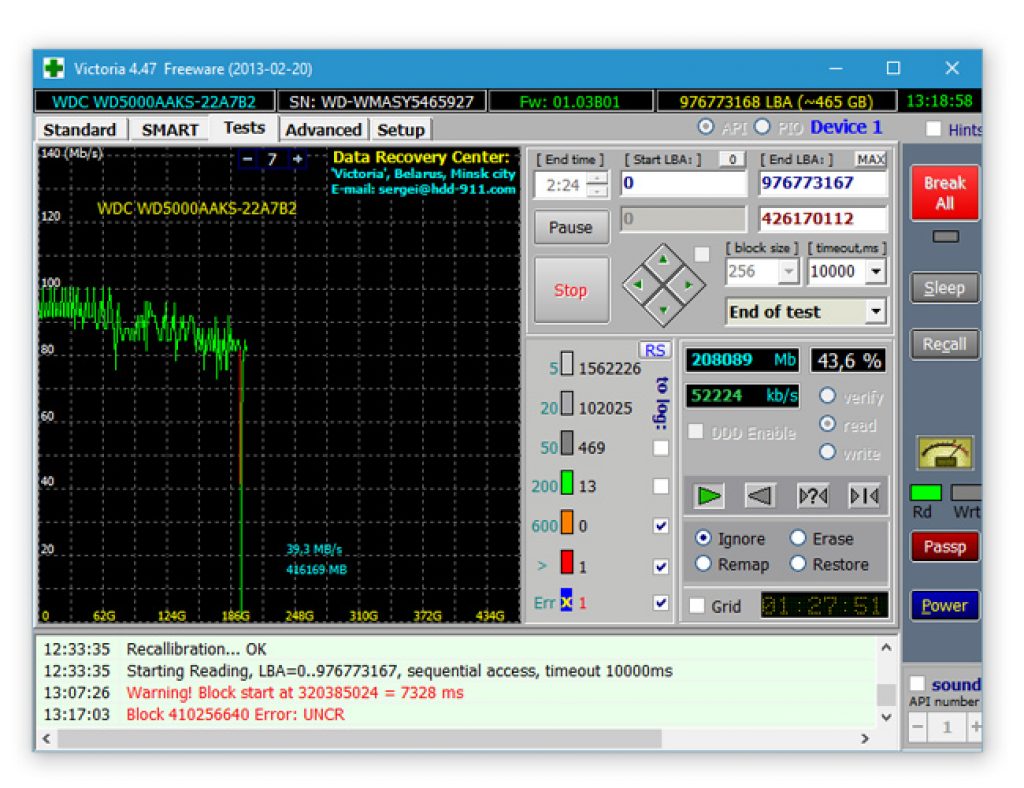1024x788 pixels.
Task: Click the minus zoom button on graph
Action: pos(248,159)
